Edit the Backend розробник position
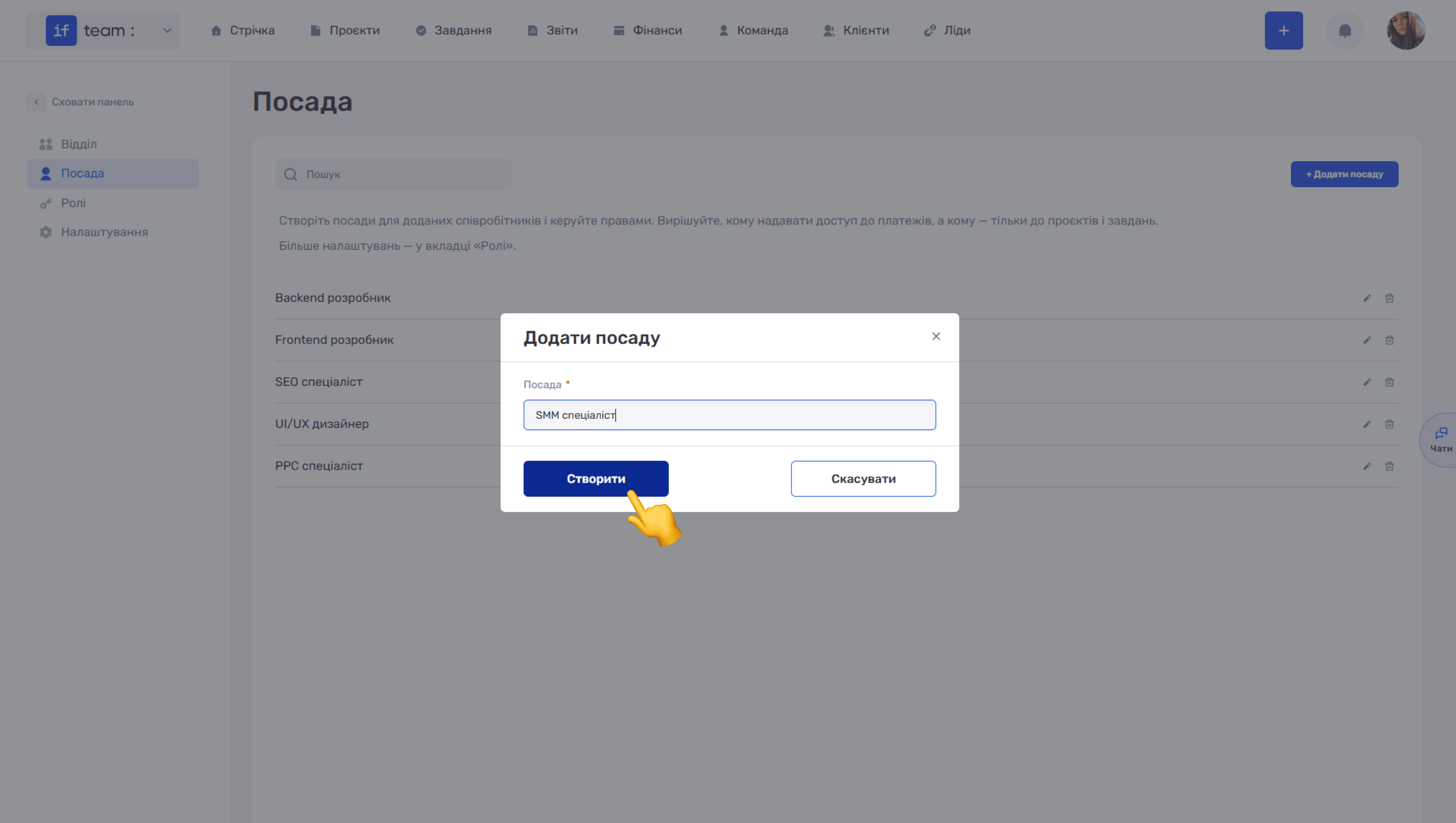1456x823 pixels. click(x=1367, y=298)
